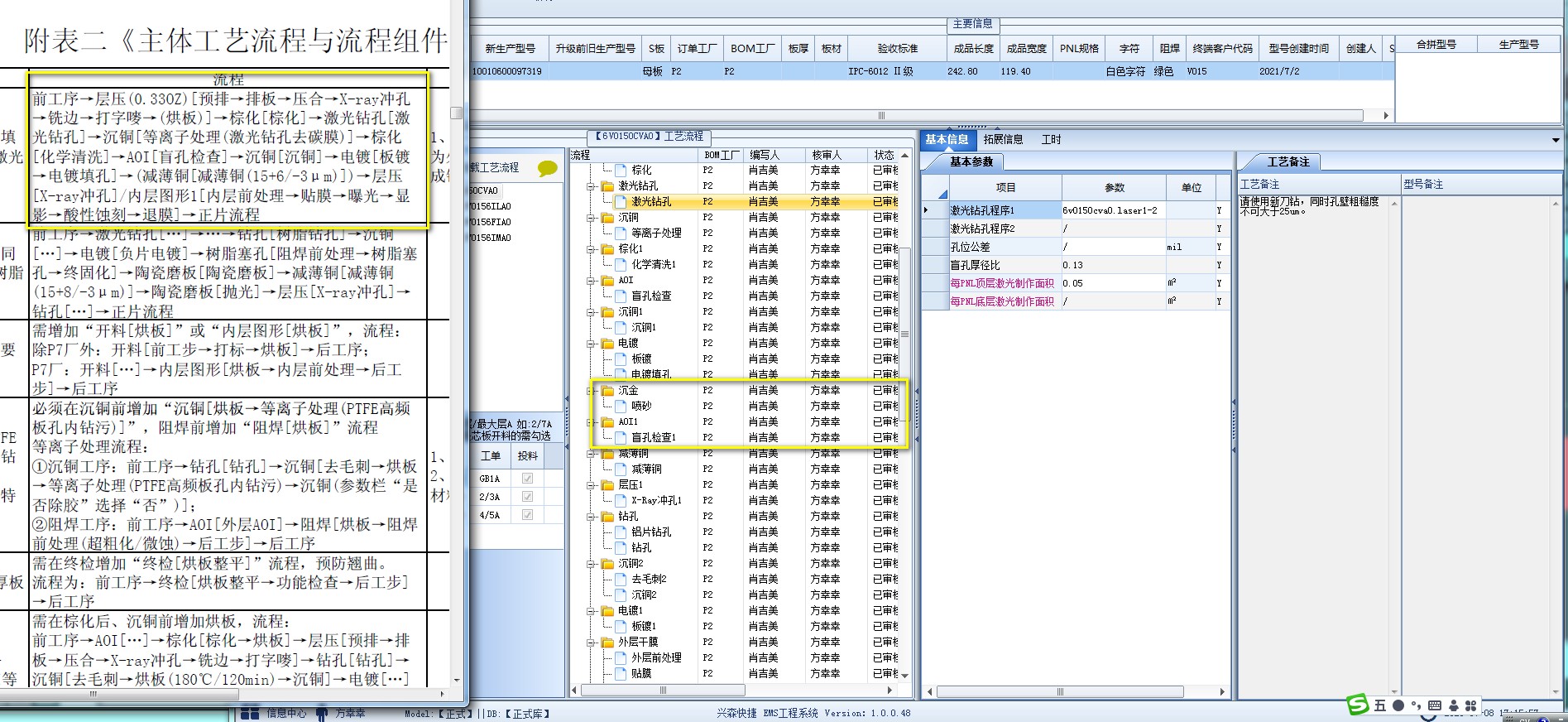Select the 【6V0150CVA0】工艺流程 tab

point(649,137)
